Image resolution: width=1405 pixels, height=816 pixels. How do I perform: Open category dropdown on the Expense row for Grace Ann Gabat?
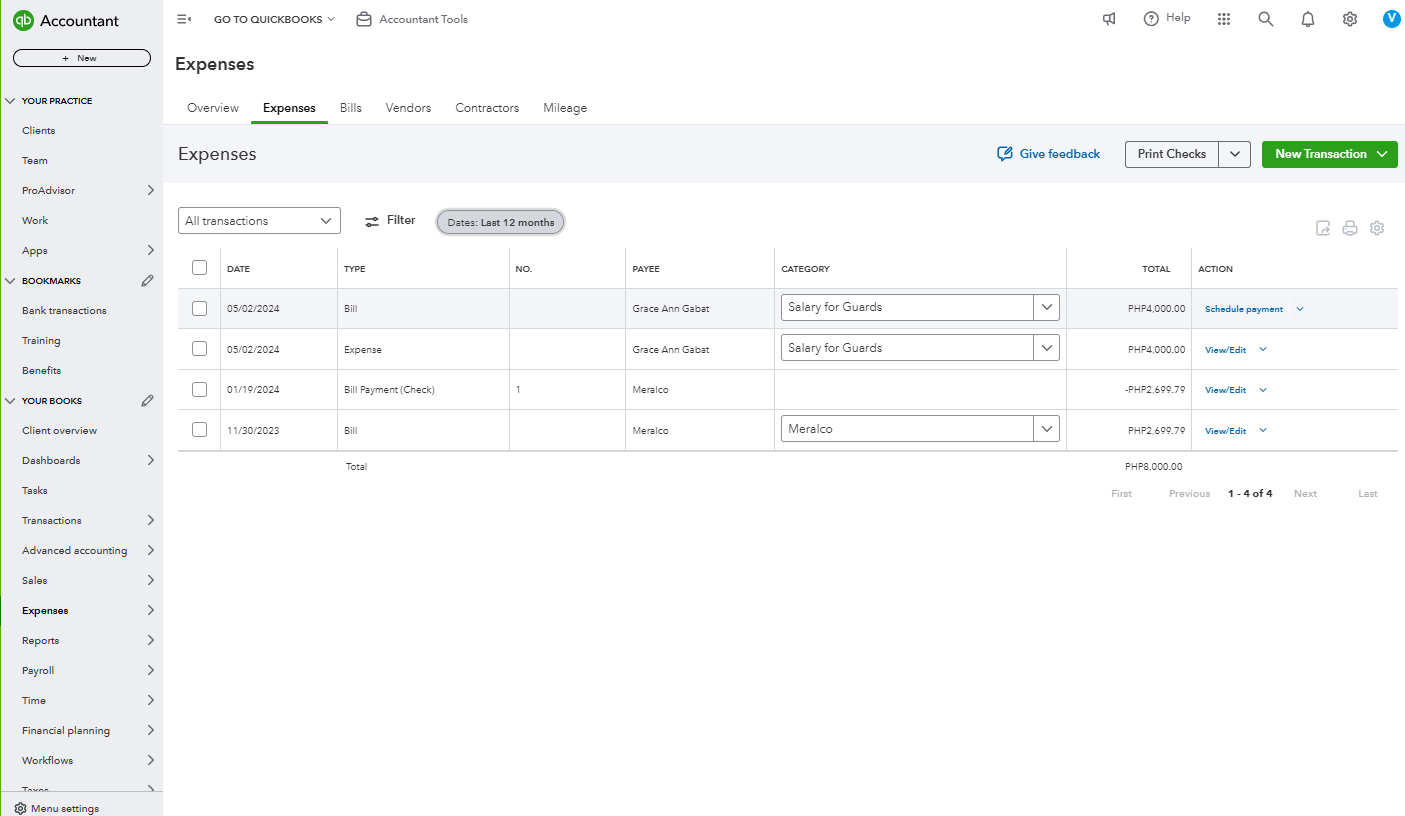[x=1047, y=348]
